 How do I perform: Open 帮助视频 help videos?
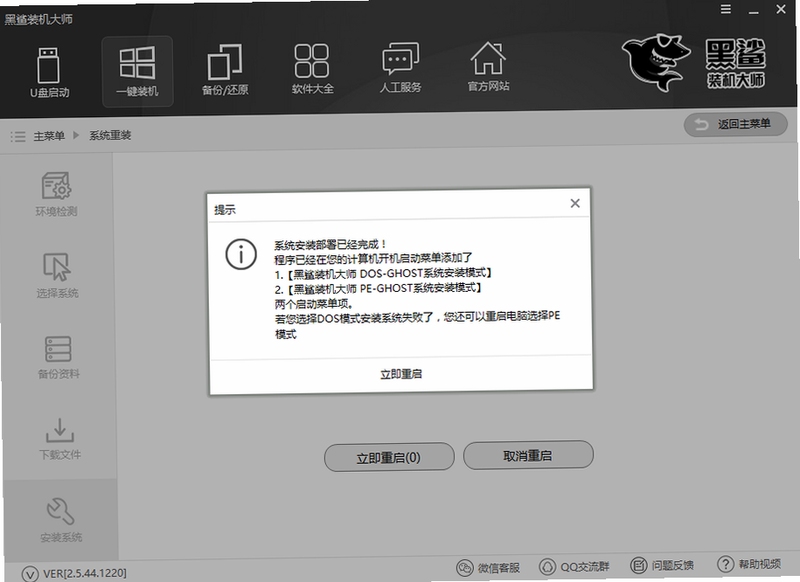tap(748, 564)
